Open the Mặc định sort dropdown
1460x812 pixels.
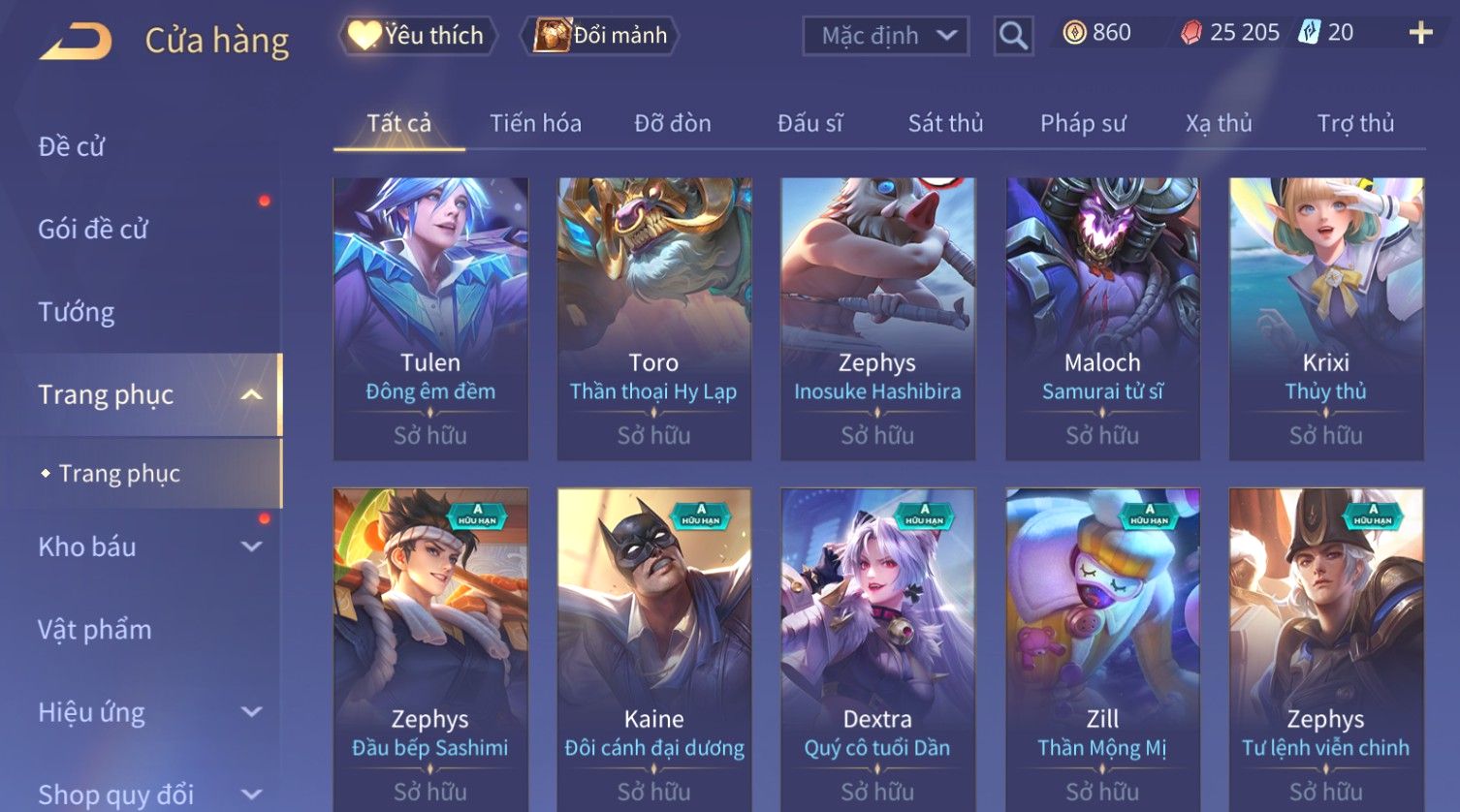(886, 36)
